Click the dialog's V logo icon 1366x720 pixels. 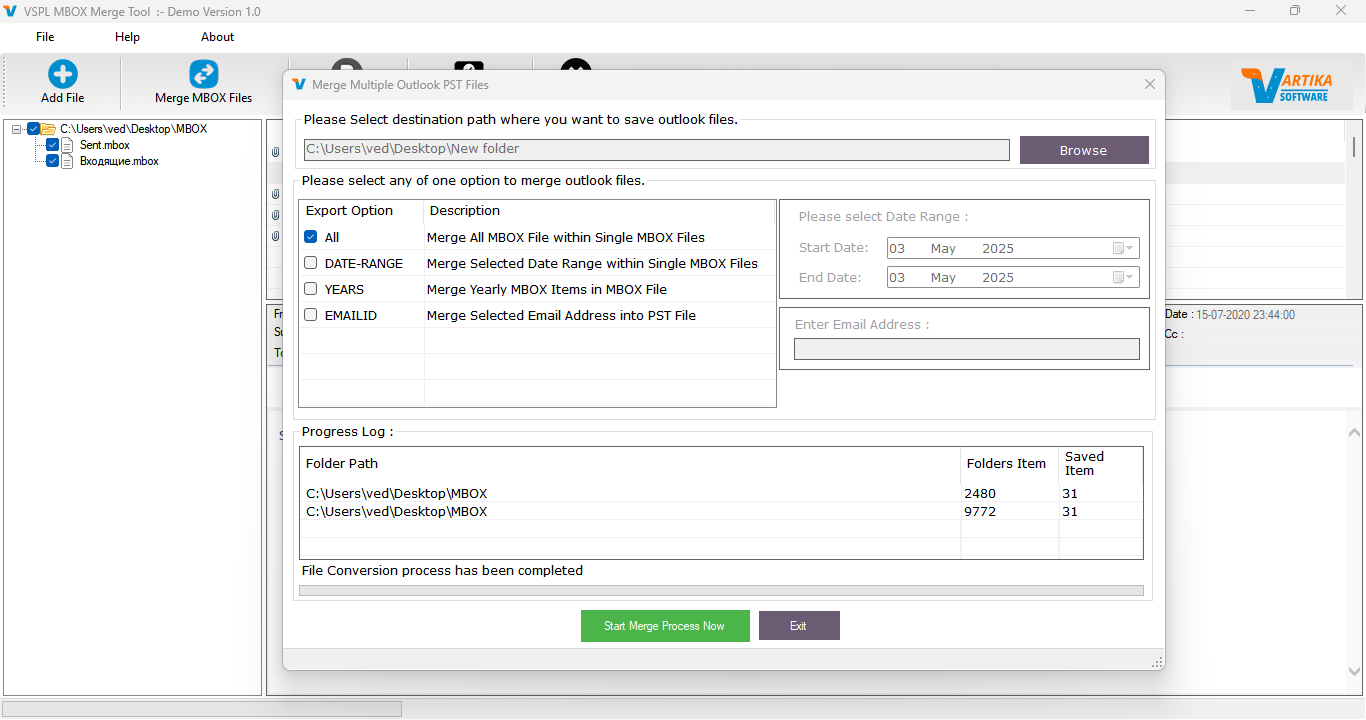pos(299,85)
